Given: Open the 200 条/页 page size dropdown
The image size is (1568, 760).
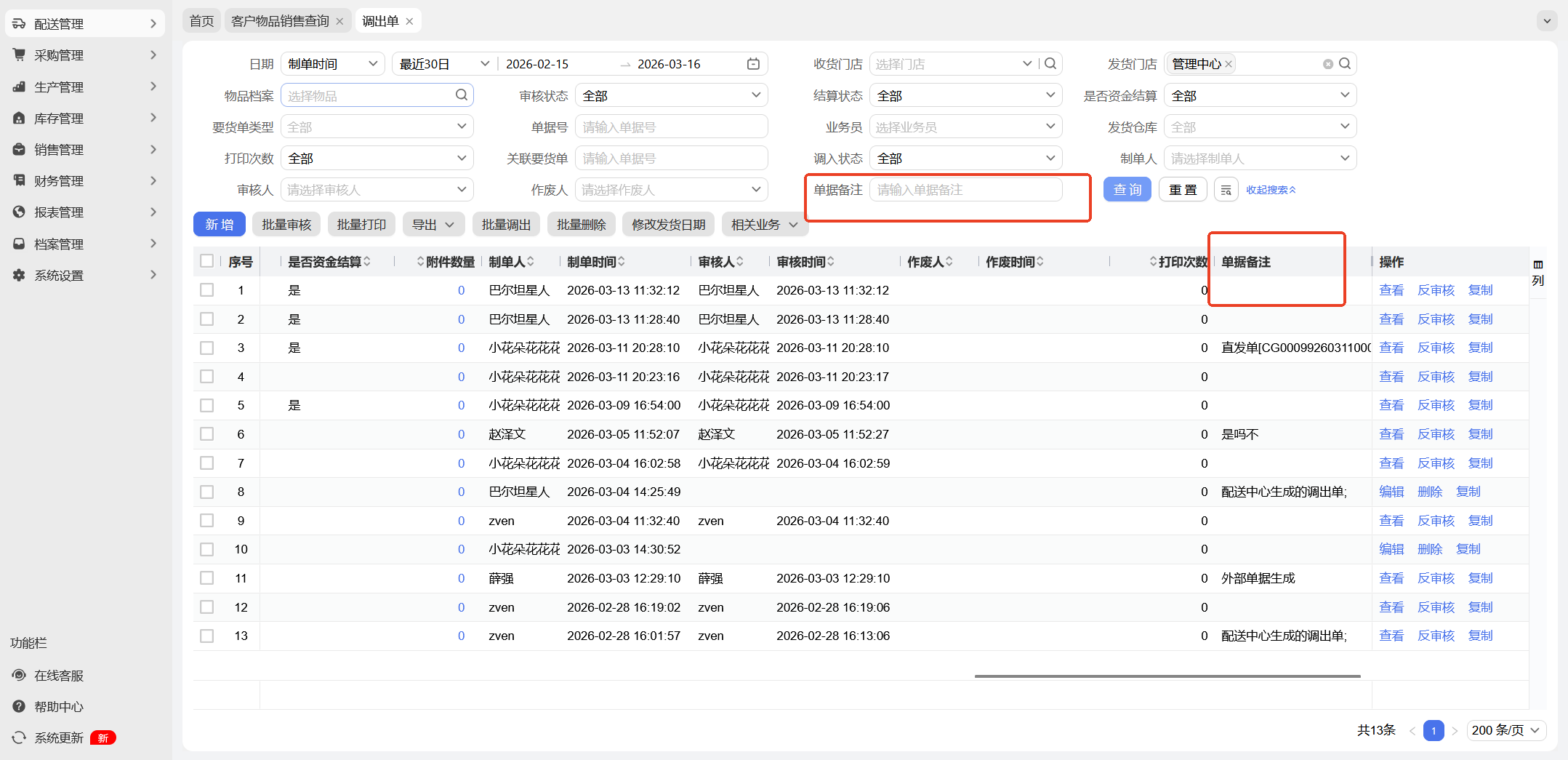Looking at the screenshot, I should click(1505, 730).
